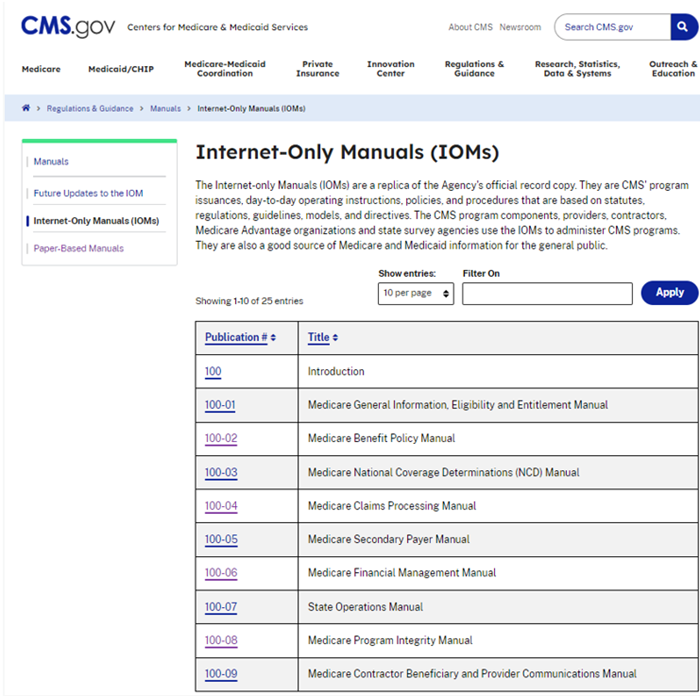The image size is (700, 696).
Task: Open Future Updates to the IOM
Action: point(88,193)
